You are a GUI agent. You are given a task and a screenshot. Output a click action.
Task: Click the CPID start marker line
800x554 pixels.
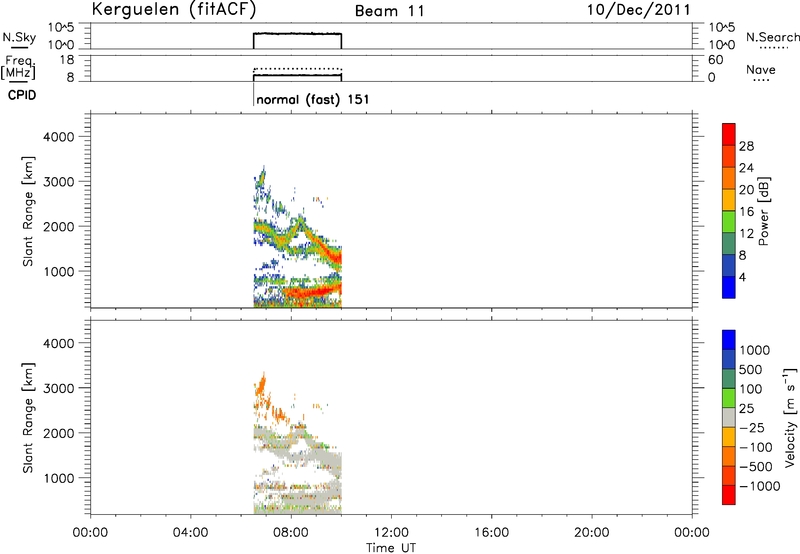click(254, 95)
